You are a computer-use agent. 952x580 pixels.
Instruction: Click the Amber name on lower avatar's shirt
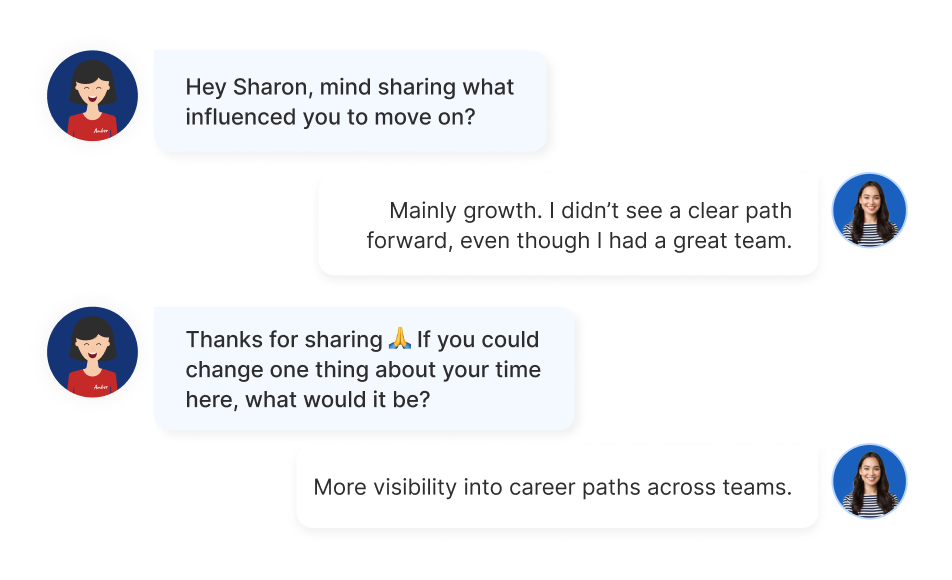click(101, 387)
